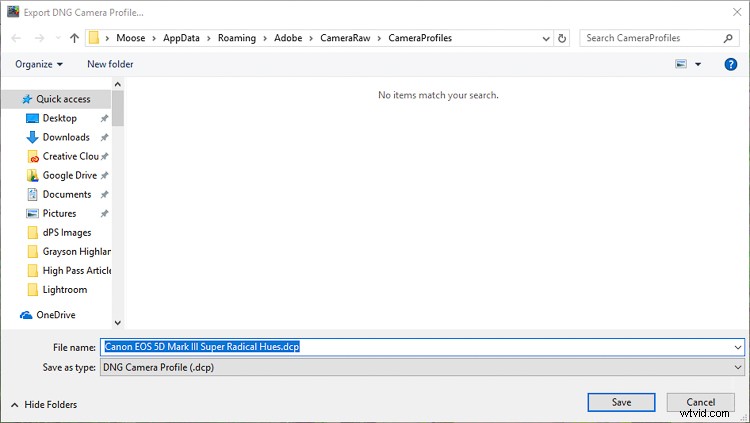The height and width of the screenshot is (423, 750).
Task: Select OneDrive in the navigation pane
Action: point(55,315)
